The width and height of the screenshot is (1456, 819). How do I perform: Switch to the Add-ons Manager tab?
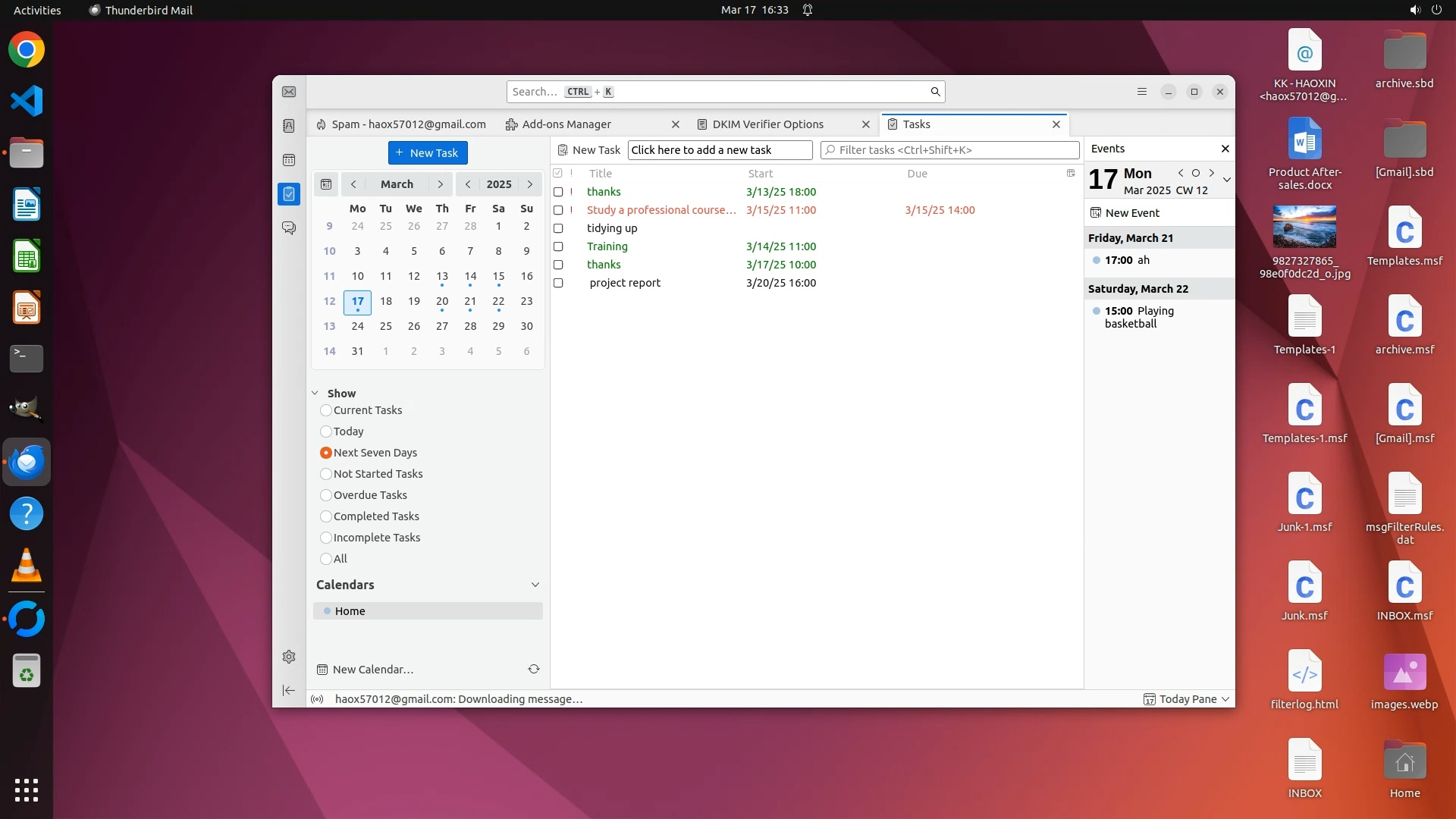tap(566, 124)
